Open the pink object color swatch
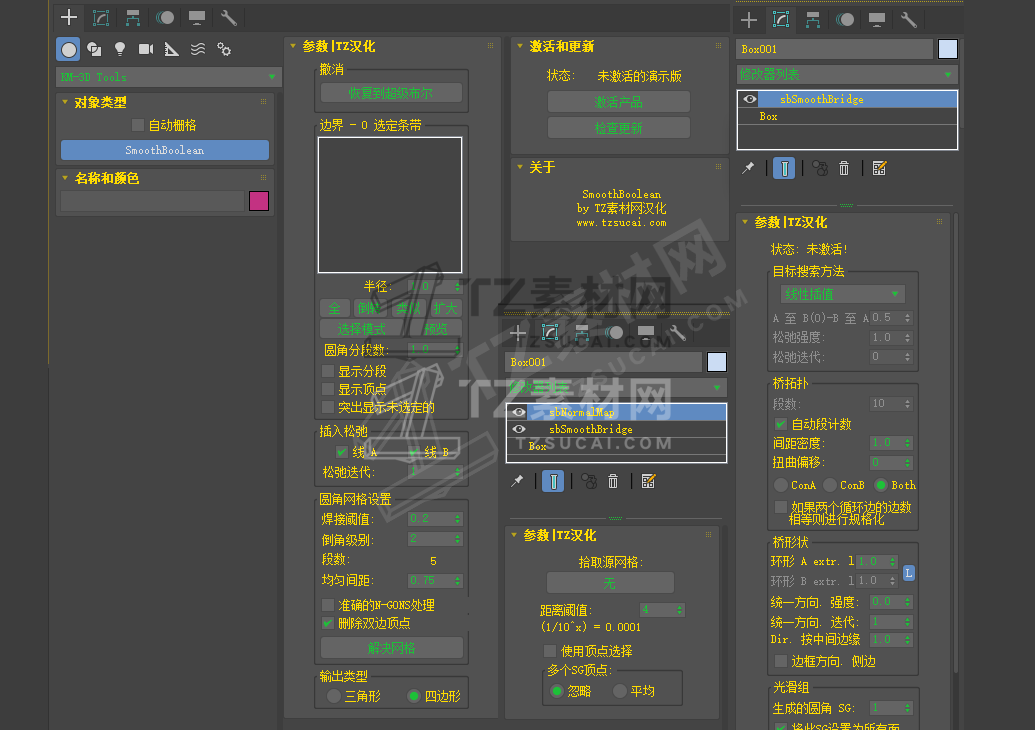The width and height of the screenshot is (1035, 730). coord(259,201)
